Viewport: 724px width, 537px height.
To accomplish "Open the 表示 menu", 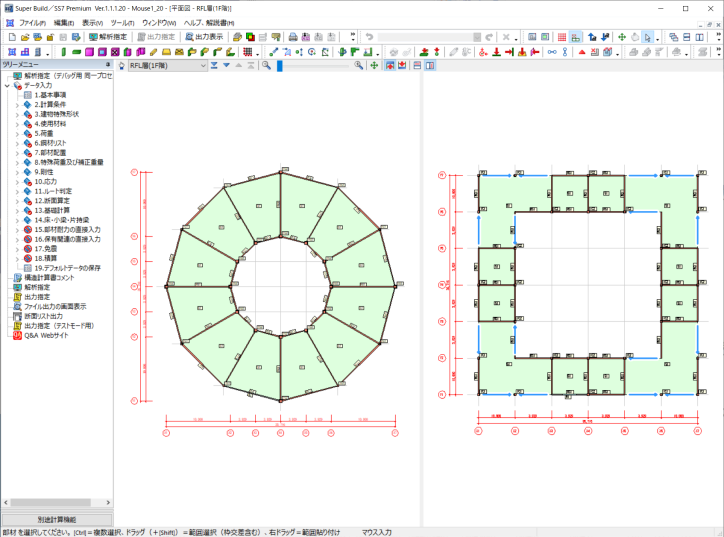I will pyautogui.click(x=92, y=23).
